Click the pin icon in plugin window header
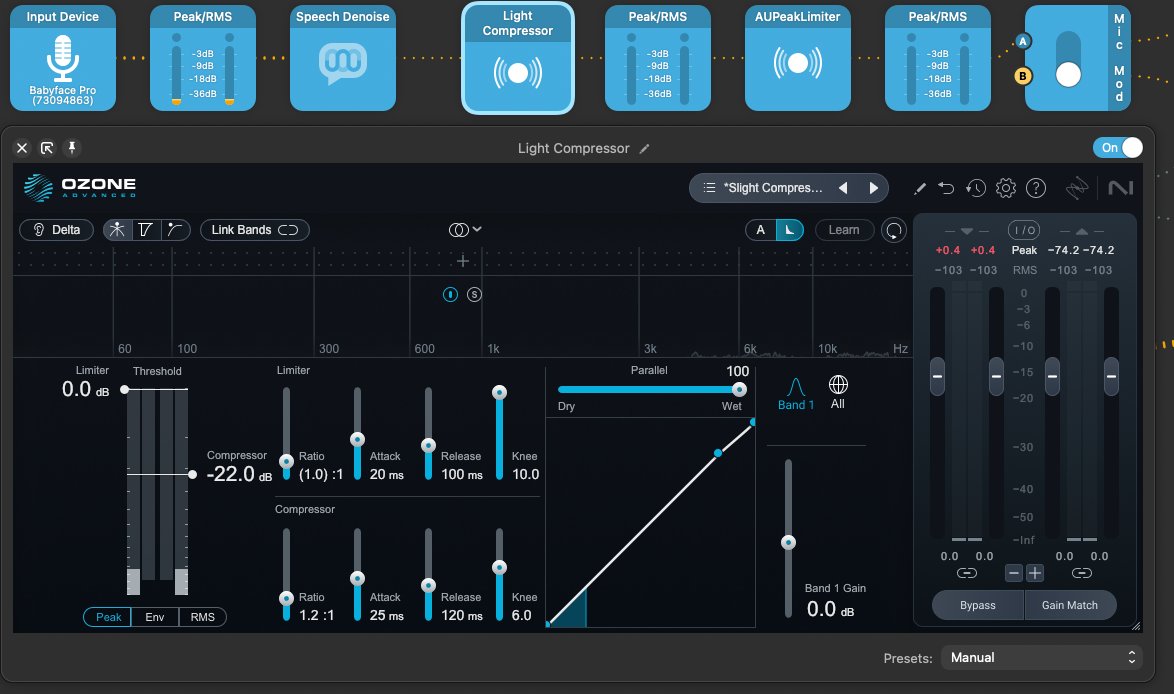The height and width of the screenshot is (694, 1174). point(72,147)
